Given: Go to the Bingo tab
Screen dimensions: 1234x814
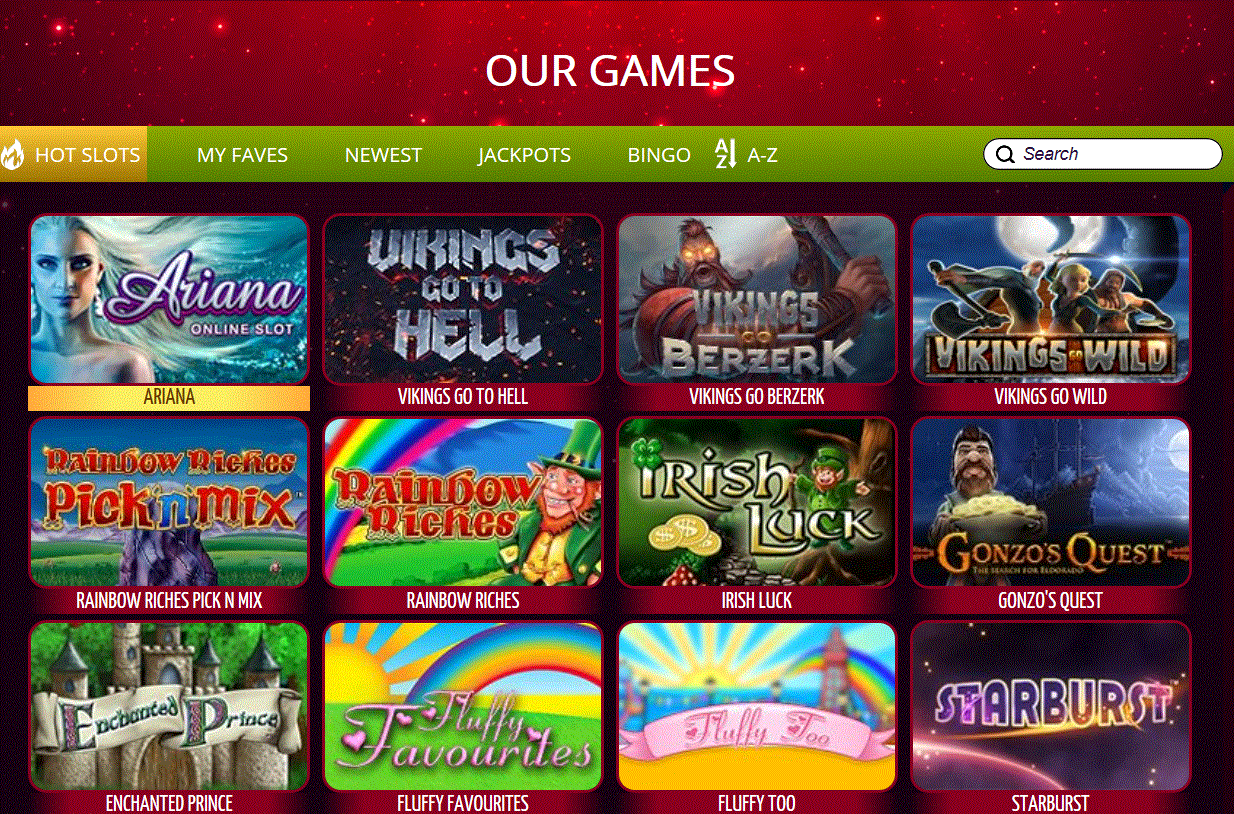Looking at the screenshot, I should coord(659,155).
